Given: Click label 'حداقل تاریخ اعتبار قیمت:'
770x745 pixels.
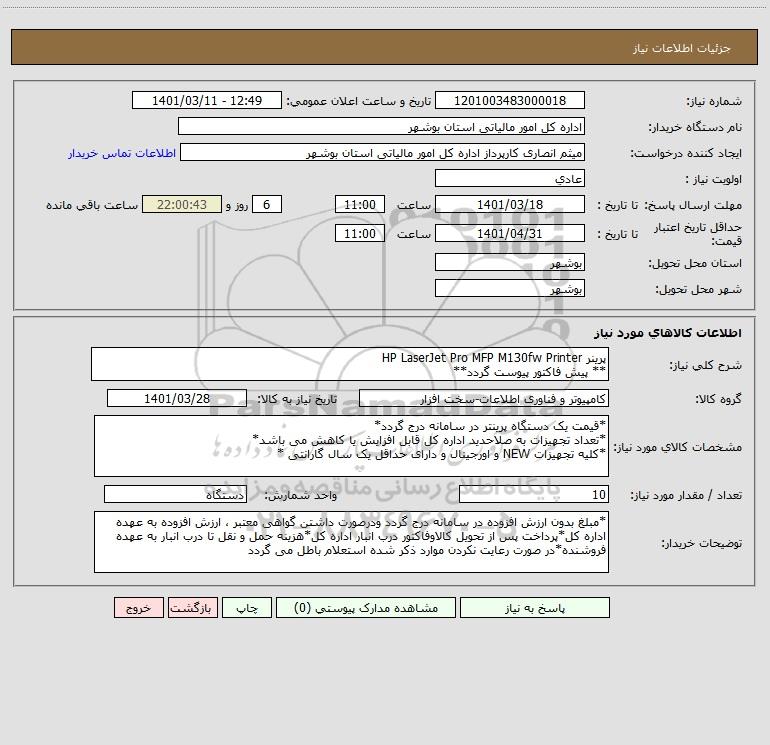Looking at the screenshot, I should click(697, 234).
